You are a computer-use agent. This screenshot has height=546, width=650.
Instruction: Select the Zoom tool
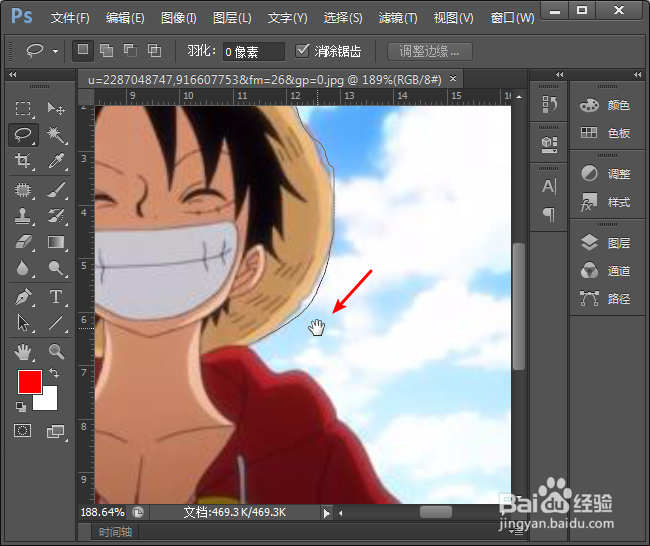(x=56, y=352)
